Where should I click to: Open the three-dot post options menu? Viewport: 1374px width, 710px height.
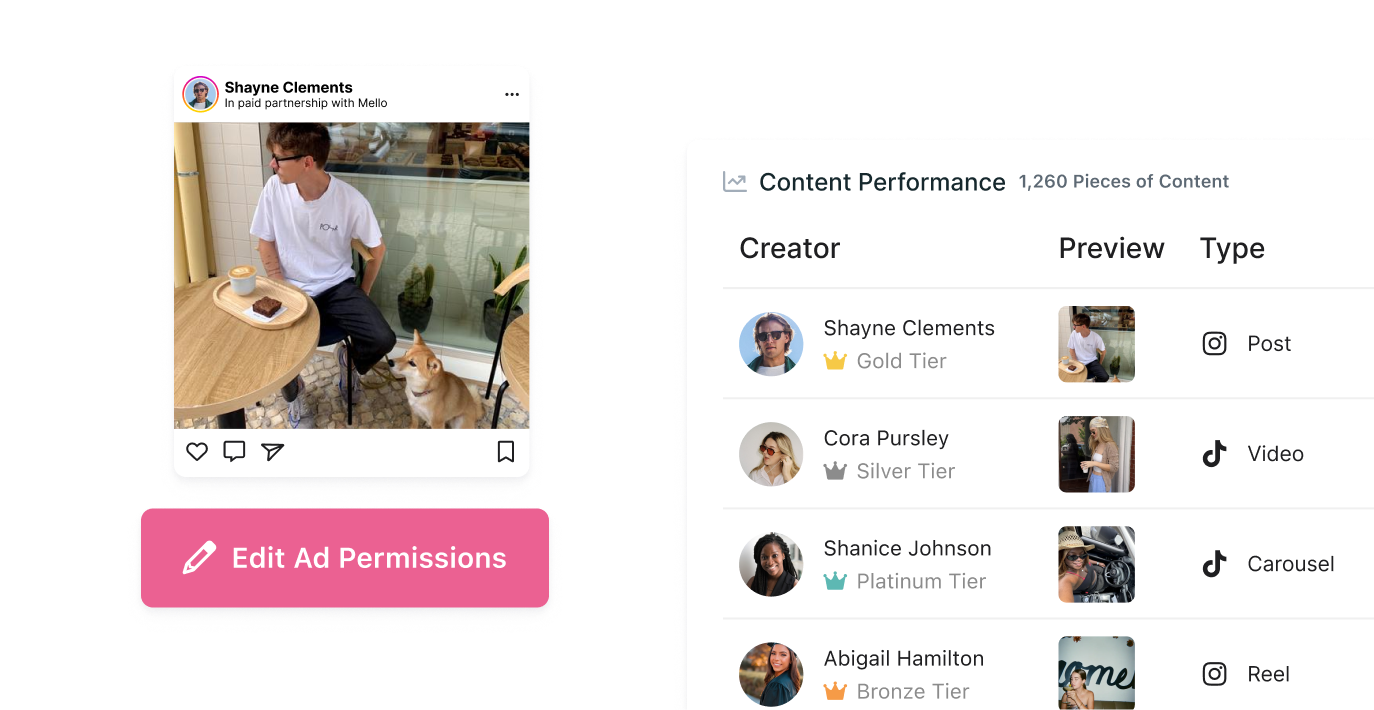point(512,95)
